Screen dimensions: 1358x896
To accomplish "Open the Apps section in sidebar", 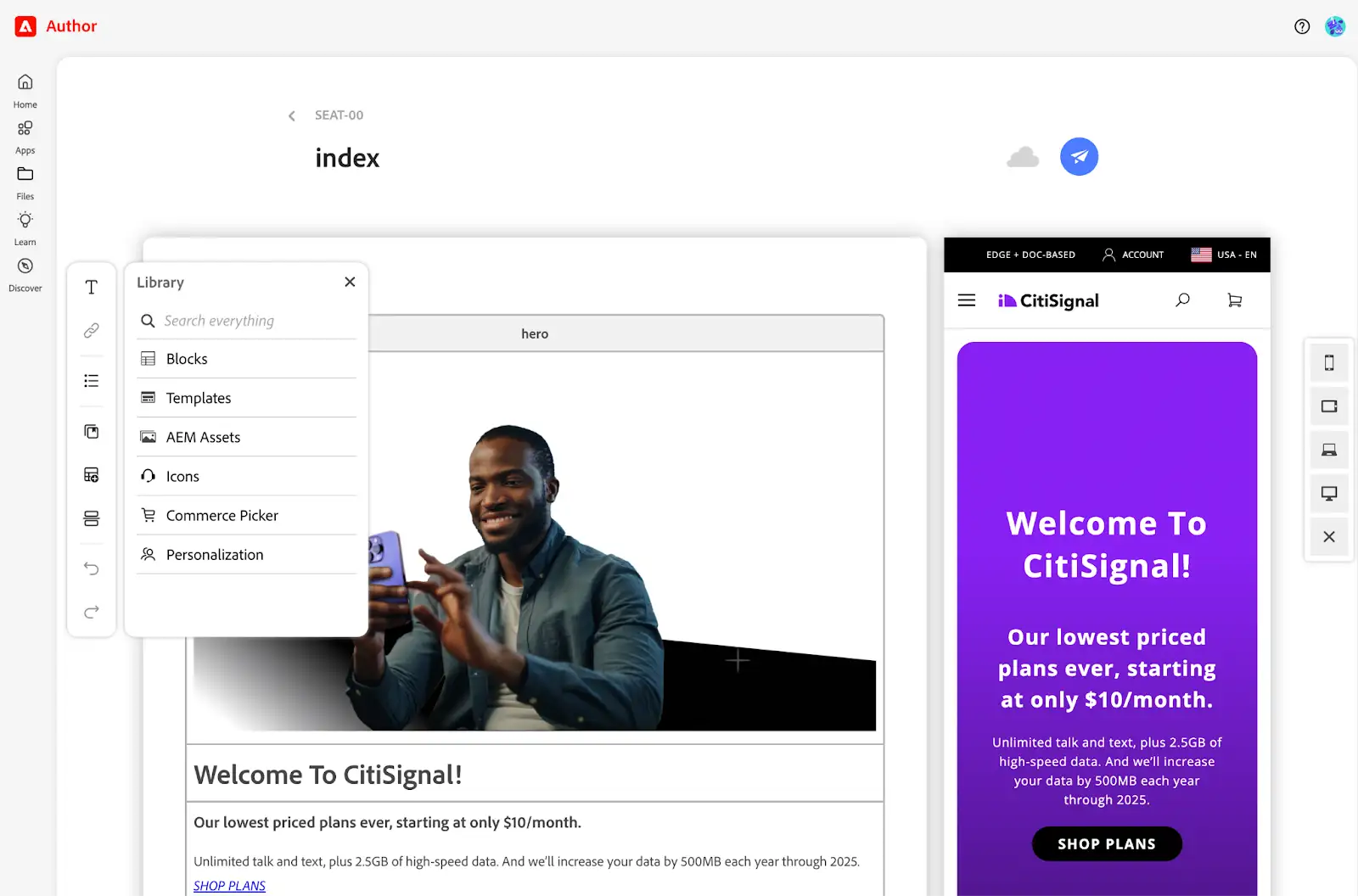I will coord(25,137).
